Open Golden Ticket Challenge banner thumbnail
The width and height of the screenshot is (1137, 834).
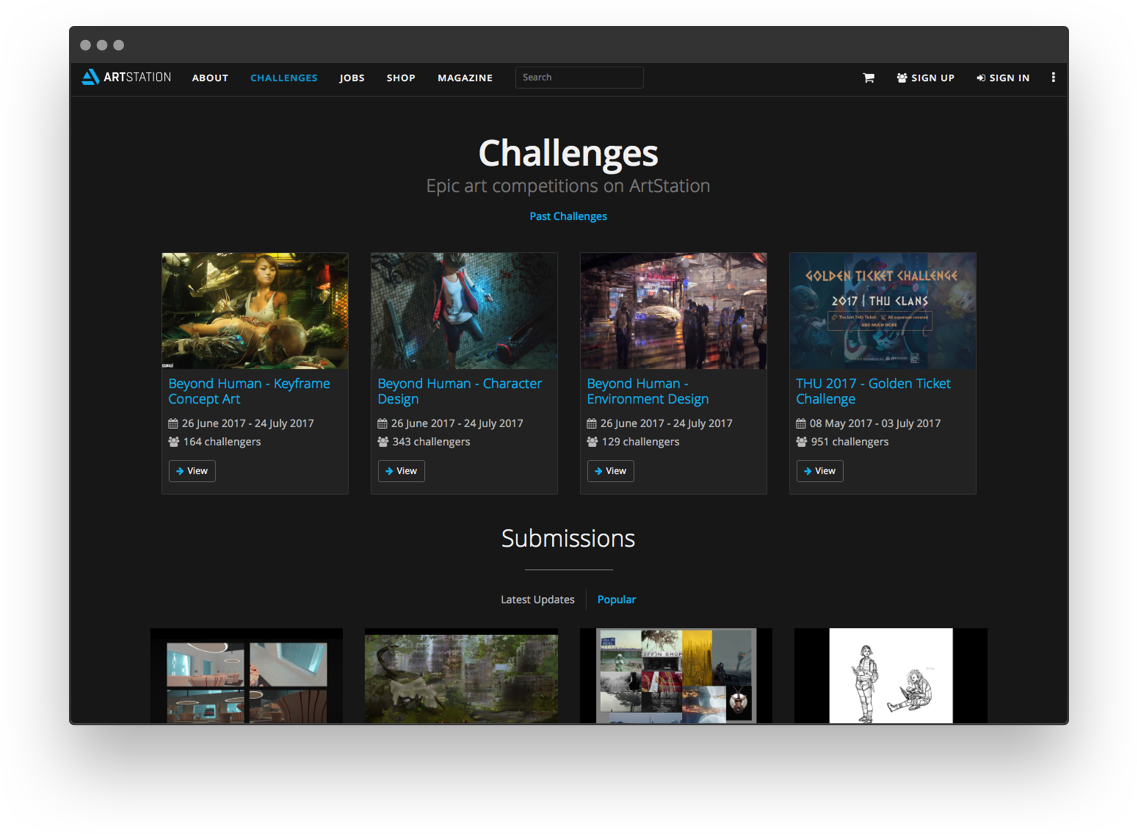point(882,311)
